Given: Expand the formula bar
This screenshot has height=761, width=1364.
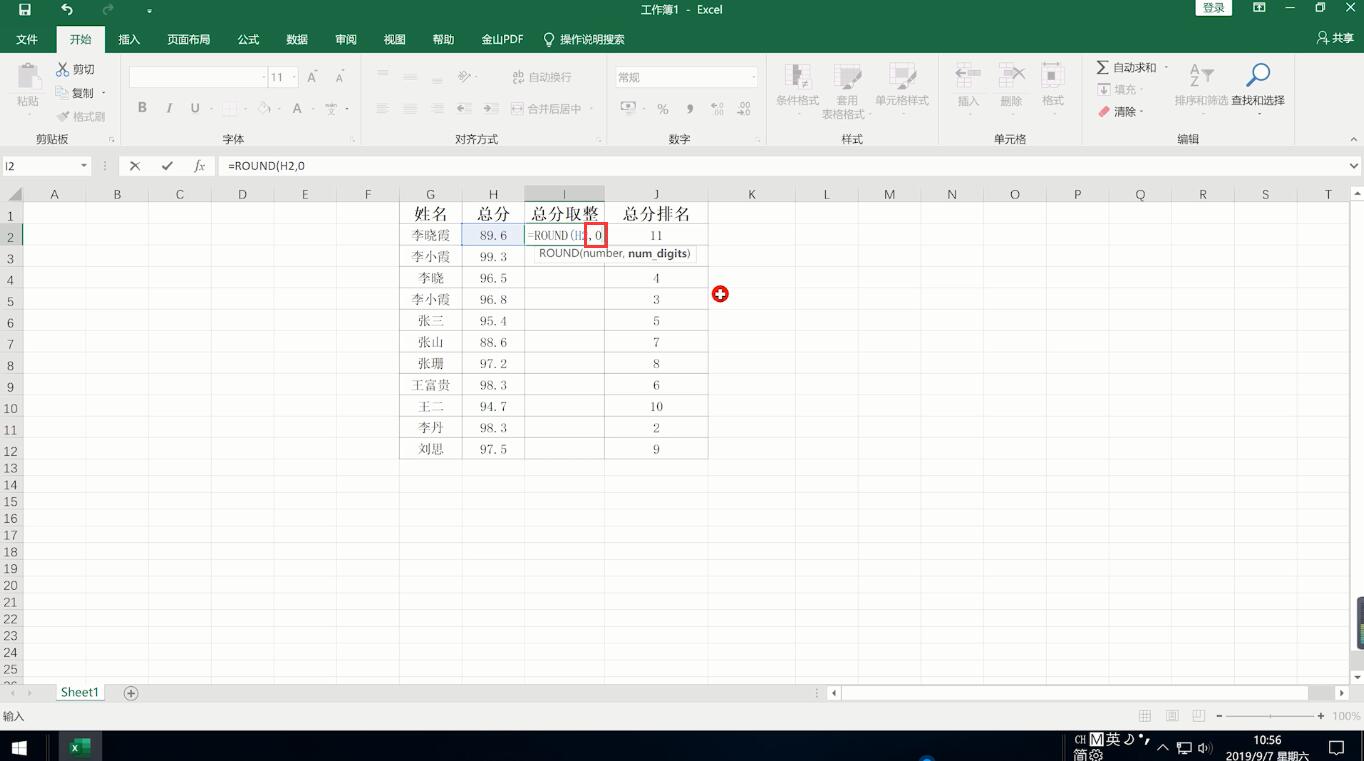Looking at the screenshot, I should coord(1354,166).
